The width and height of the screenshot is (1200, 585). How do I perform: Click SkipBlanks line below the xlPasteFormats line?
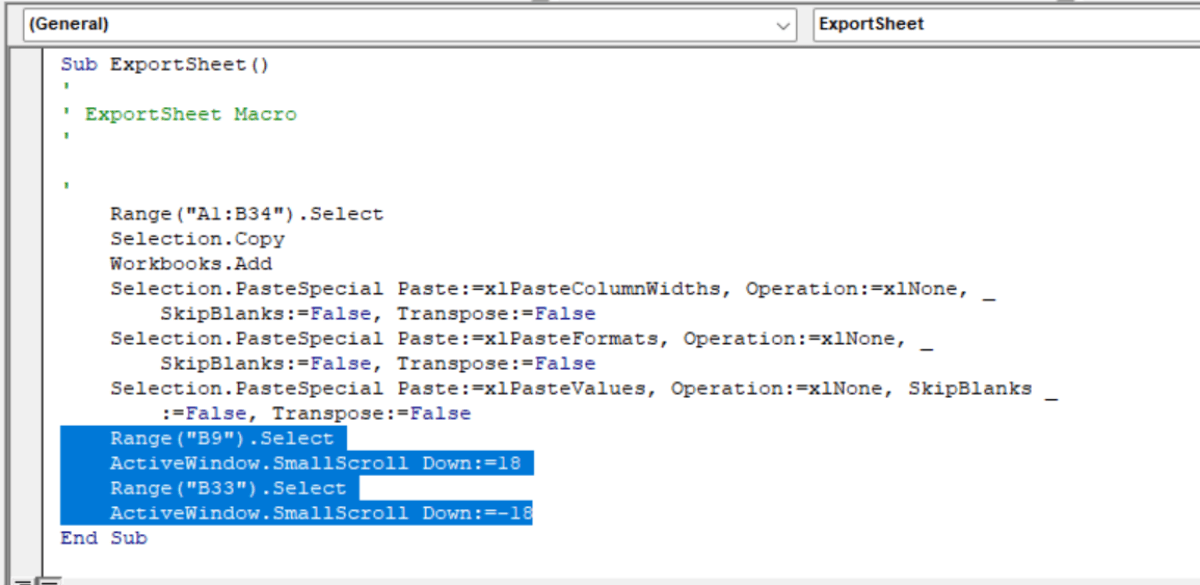click(378, 364)
